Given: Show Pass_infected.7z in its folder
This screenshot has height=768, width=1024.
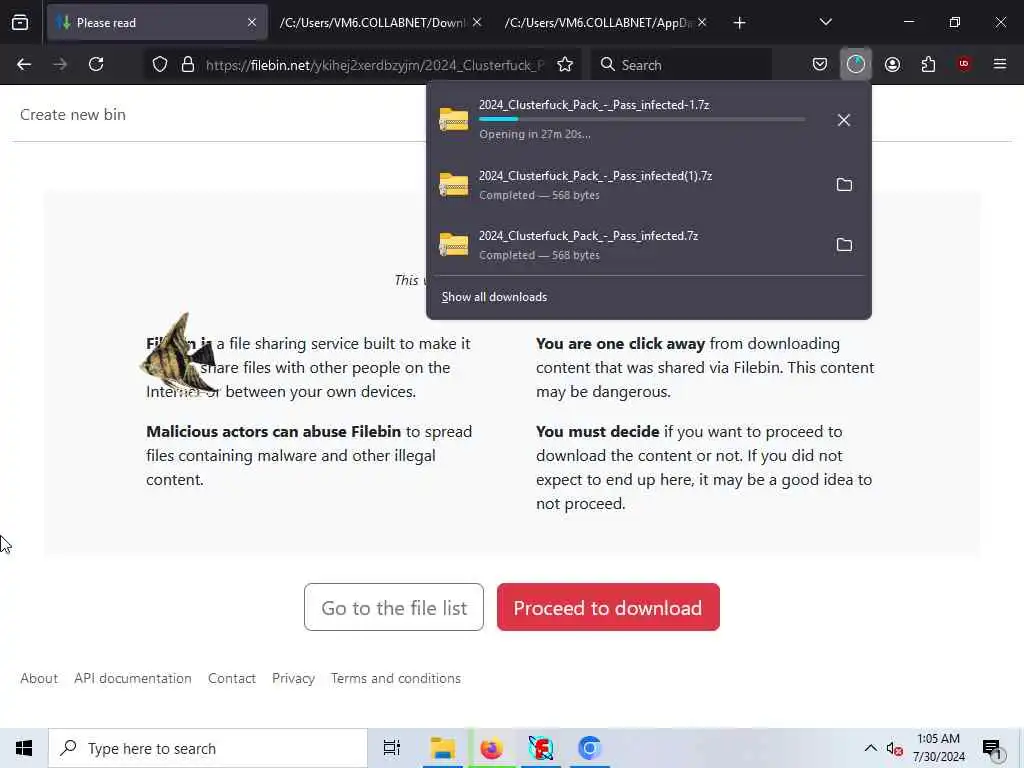Looking at the screenshot, I should pyautogui.click(x=844, y=245).
